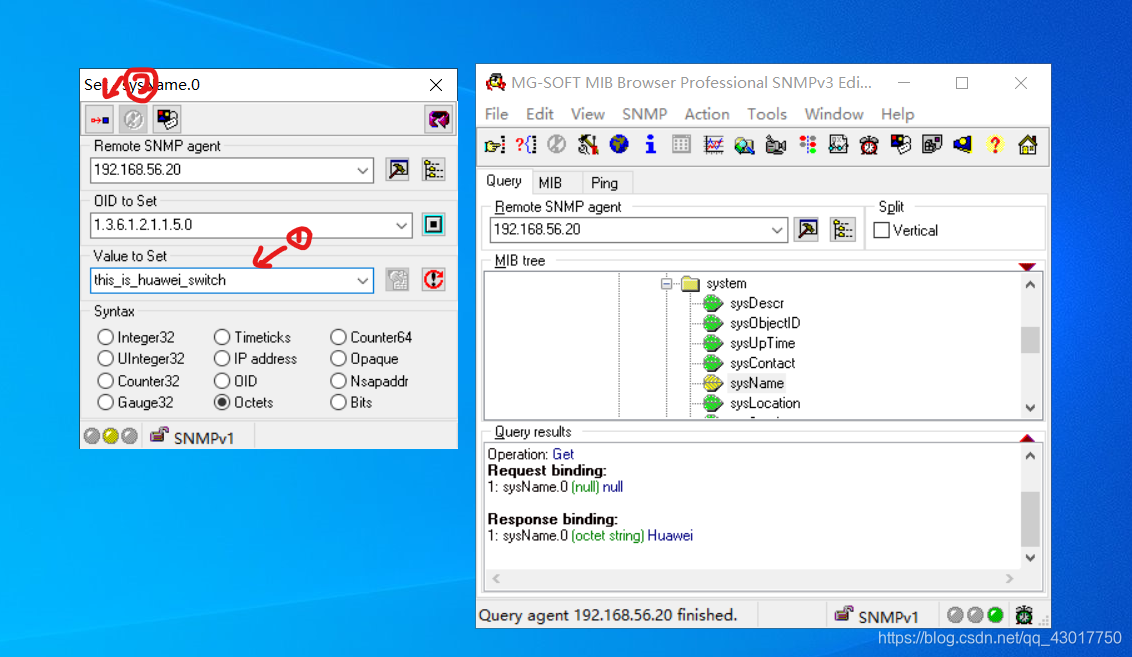Open the Edit menu
The height and width of the screenshot is (657, 1132).
(539, 114)
